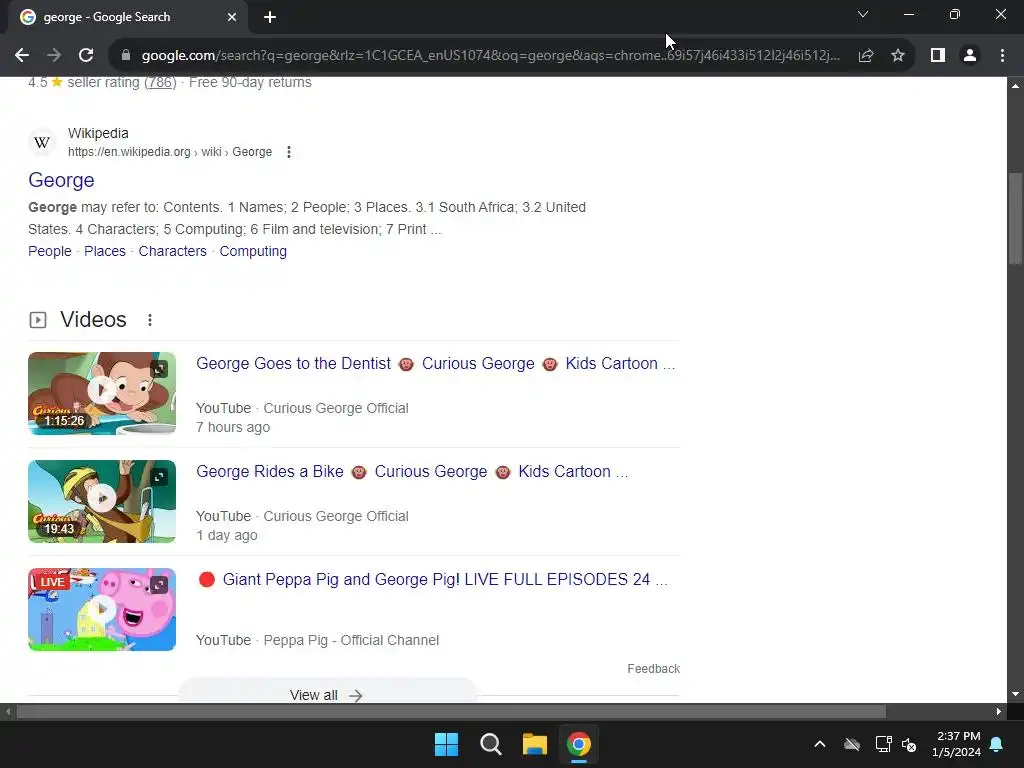The image size is (1024, 768).
Task: Open the tab search chevron
Action: [x=863, y=14]
